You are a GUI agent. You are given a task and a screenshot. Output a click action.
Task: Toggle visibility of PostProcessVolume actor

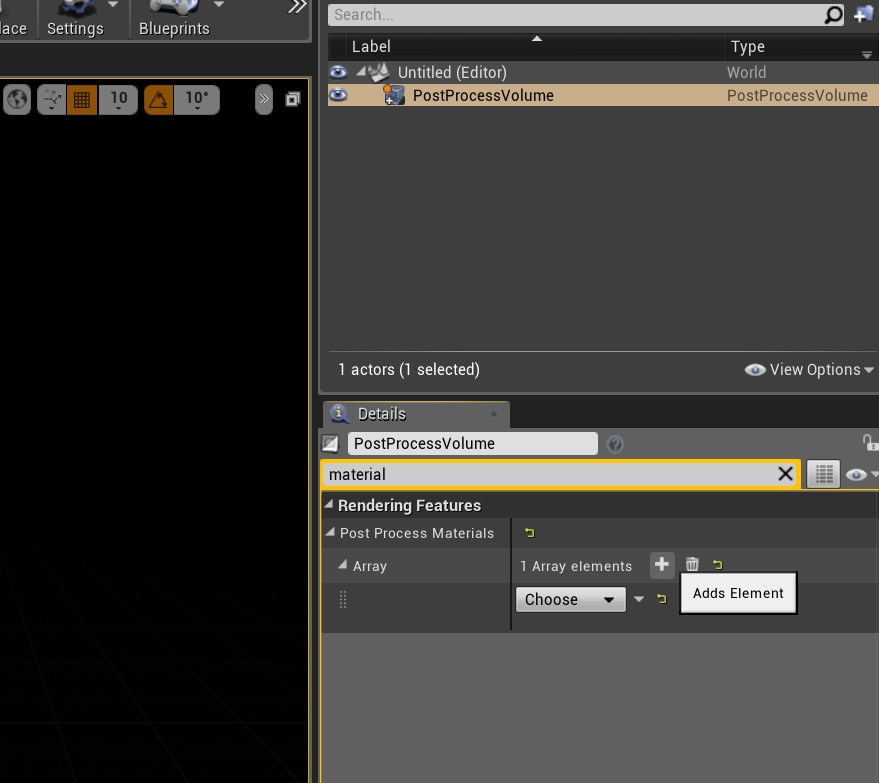[338, 95]
